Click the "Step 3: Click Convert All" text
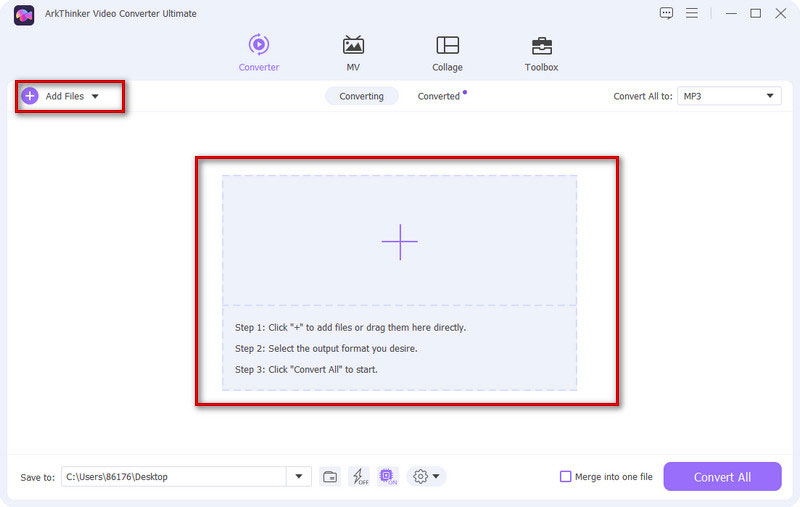The height and width of the screenshot is (507, 800). [306, 369]
